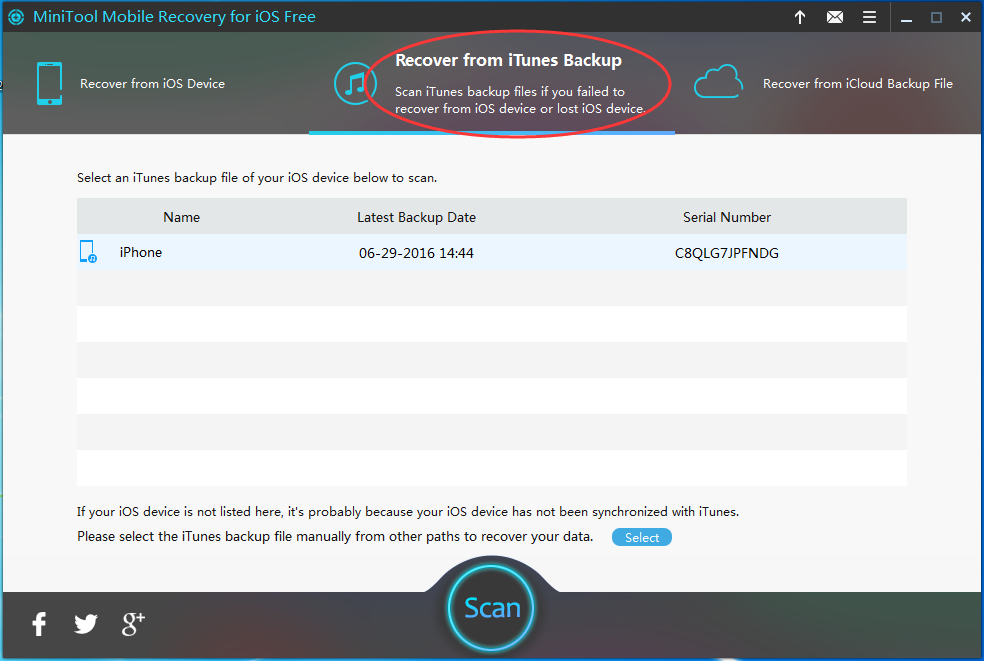Share on Google Plus icon
This screenshot has height=661, width=984.
[x=133, y=623]
